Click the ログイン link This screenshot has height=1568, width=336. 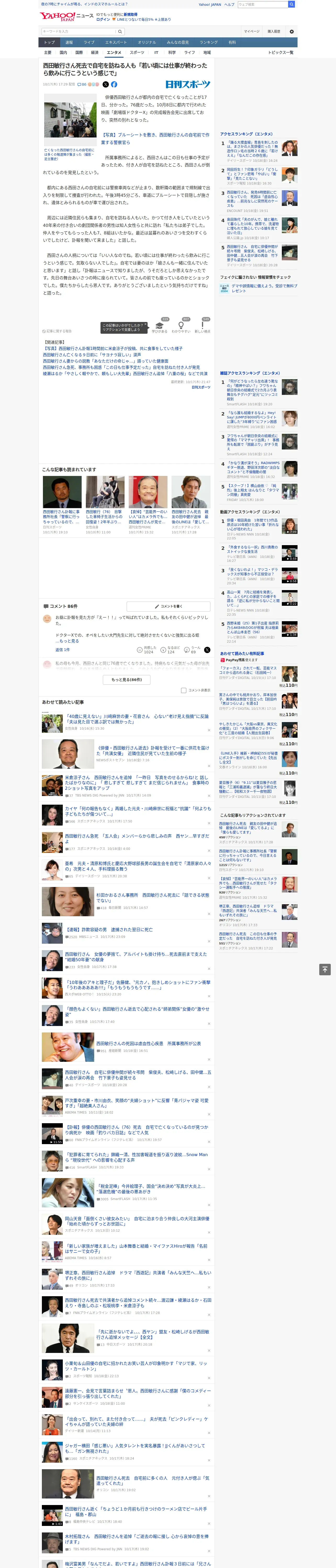coord(104,20)
